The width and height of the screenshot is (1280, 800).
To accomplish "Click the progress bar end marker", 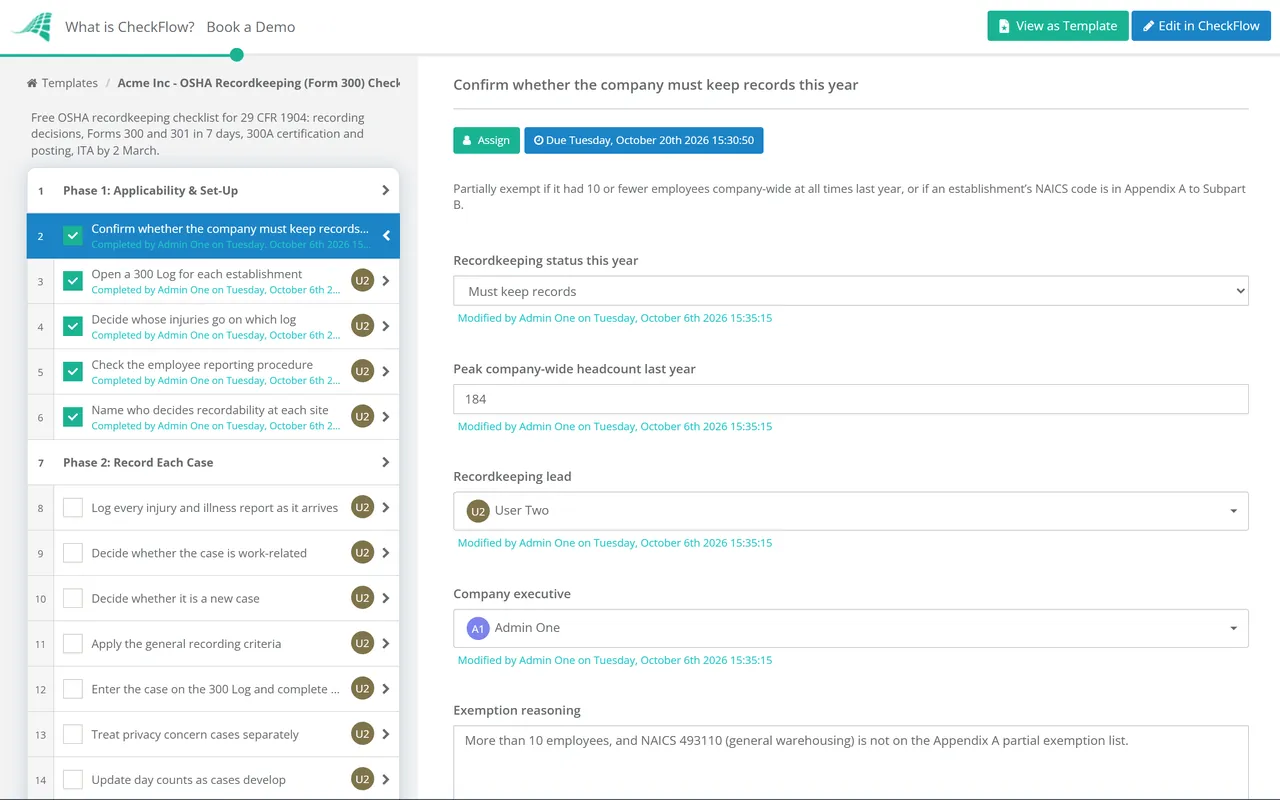I will 237,55.
